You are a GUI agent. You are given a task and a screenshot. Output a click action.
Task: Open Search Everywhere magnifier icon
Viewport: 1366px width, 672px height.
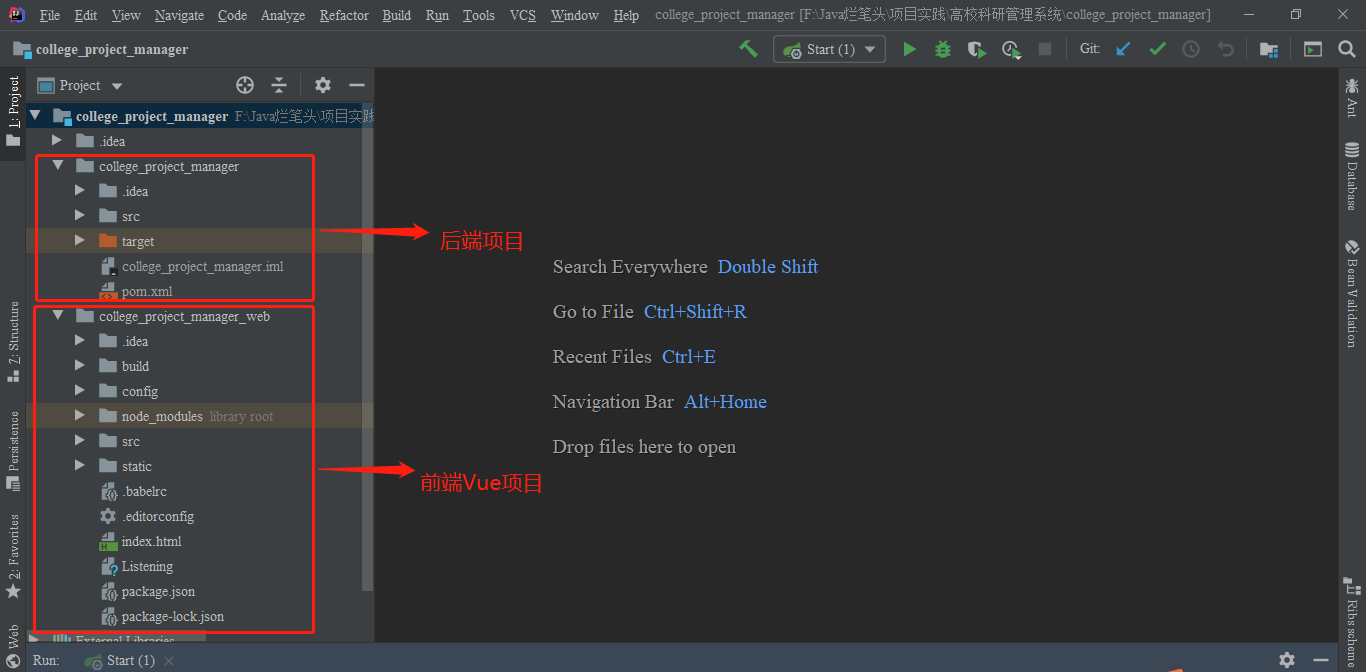click(1346, 49)
